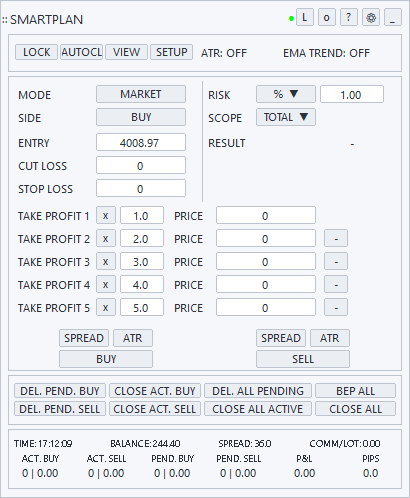Minimize the SmartPlan panel with underscore button
The width and height of the screenshot is (410, 498).
click(x=393, y=17)
